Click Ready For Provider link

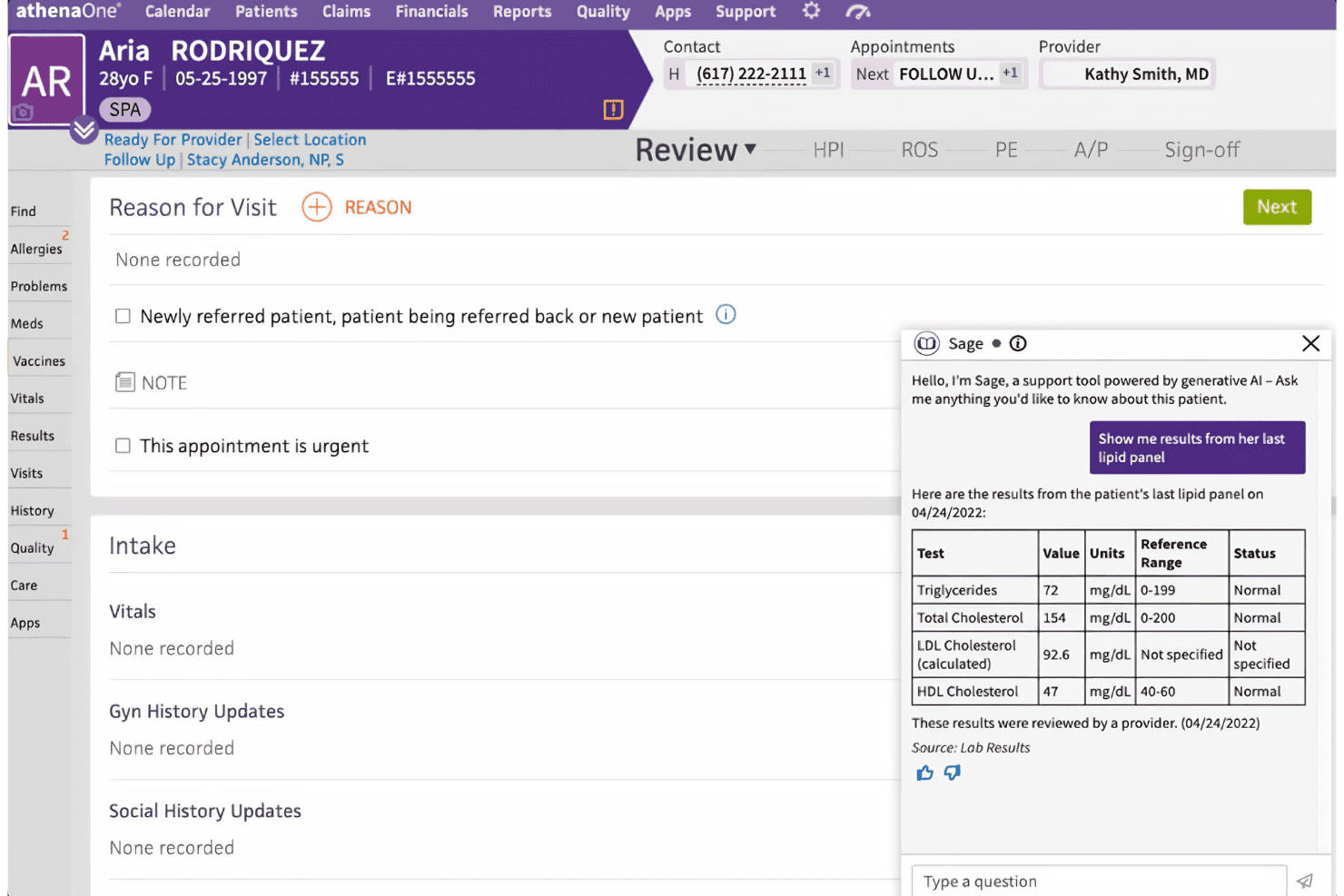point(173,140)
